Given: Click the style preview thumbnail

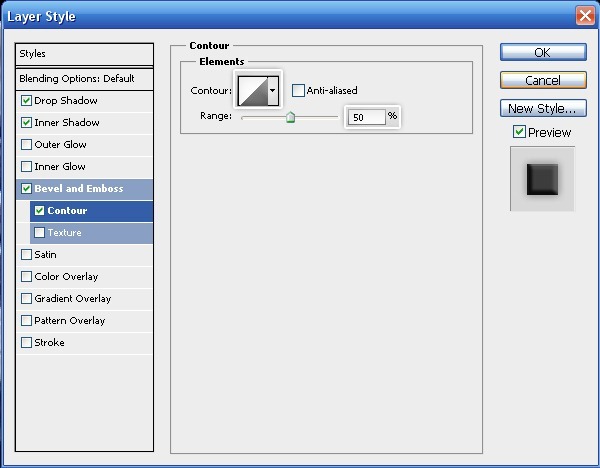Looking at the screenshot, I should pos(542,179).
